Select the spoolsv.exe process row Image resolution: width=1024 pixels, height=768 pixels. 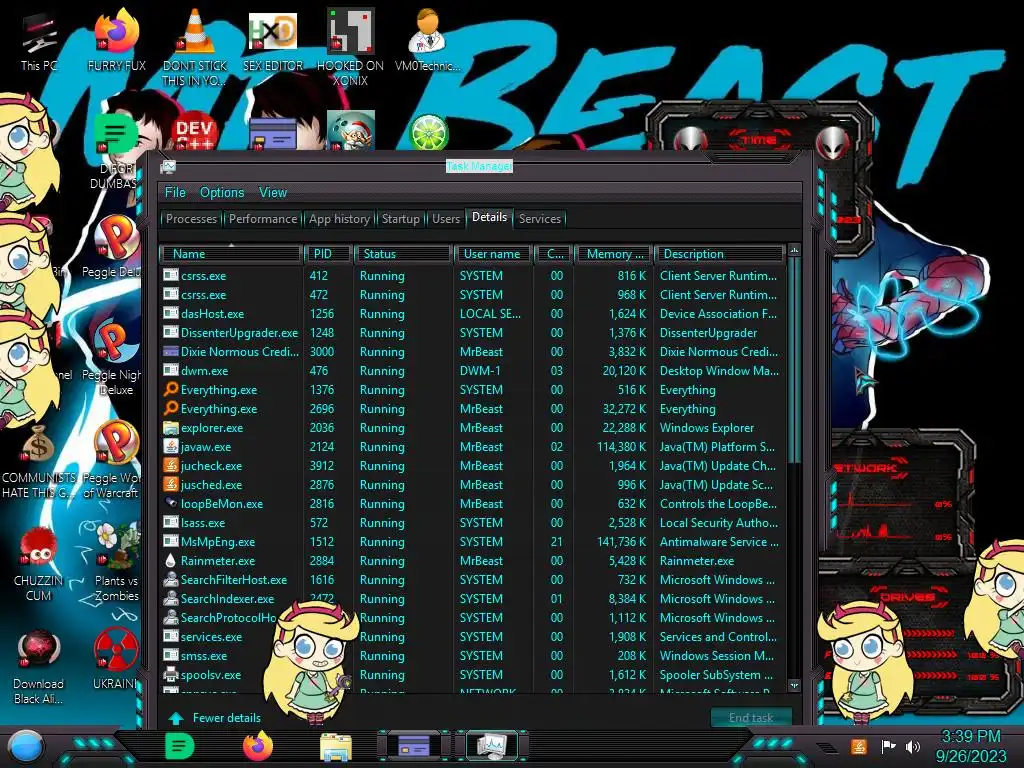tap(473, 675)
